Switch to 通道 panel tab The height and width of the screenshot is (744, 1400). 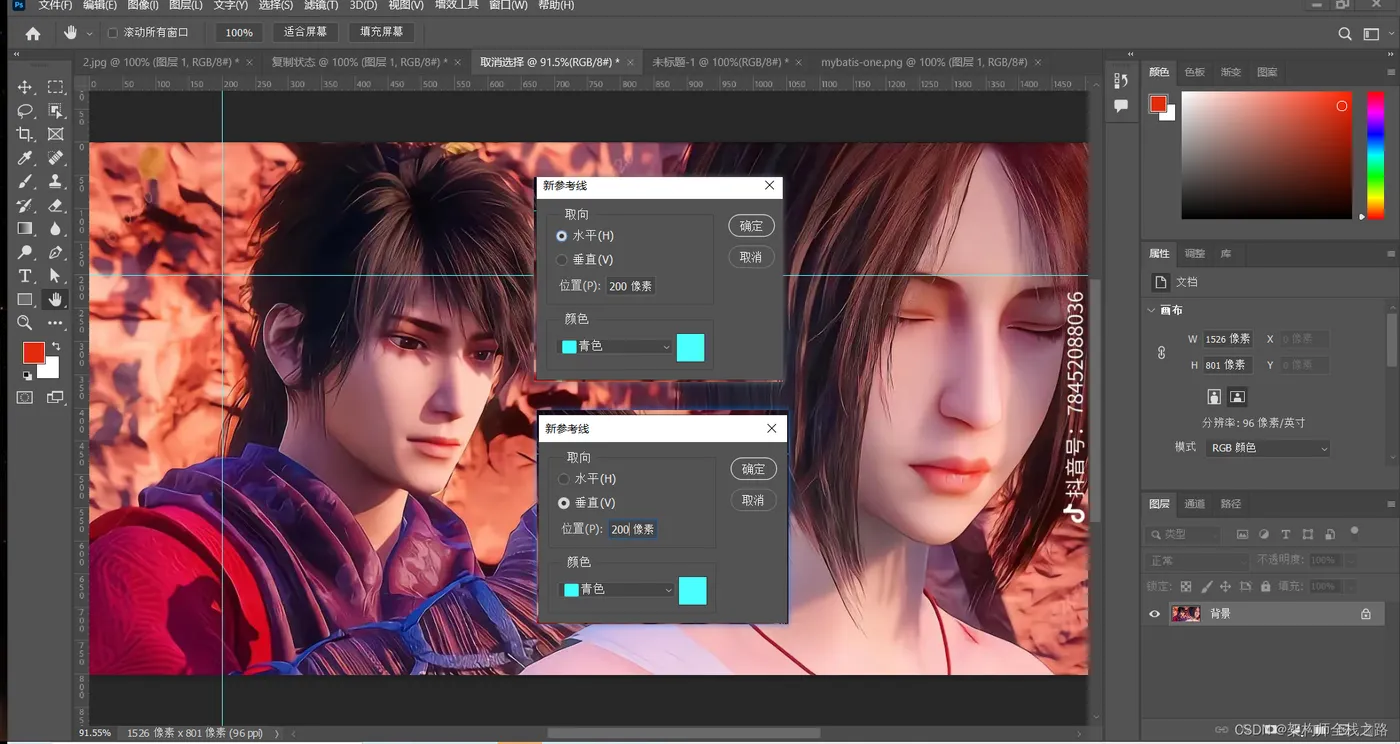(x=1194, y=504)
